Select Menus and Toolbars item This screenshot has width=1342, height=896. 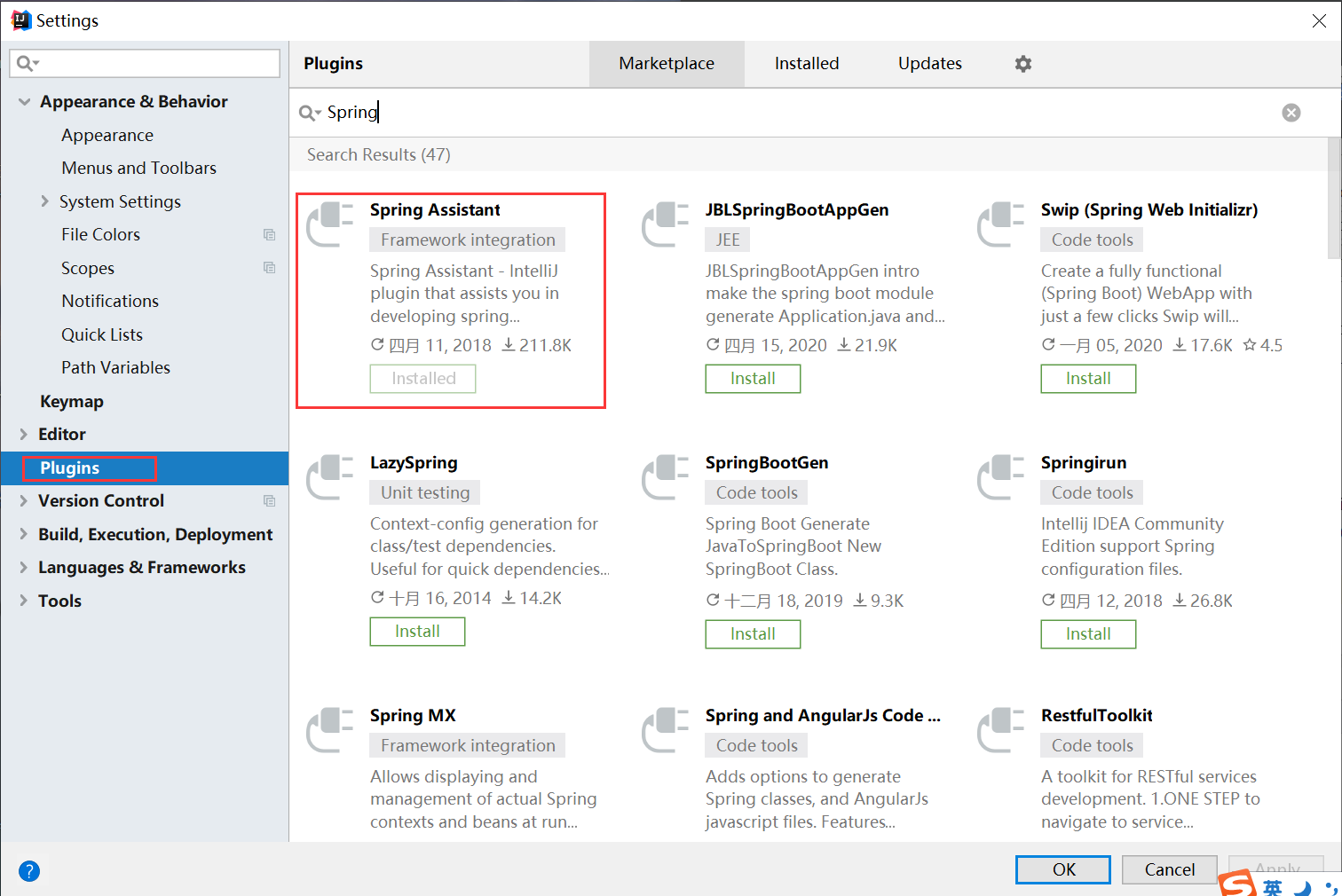(138, 169)
